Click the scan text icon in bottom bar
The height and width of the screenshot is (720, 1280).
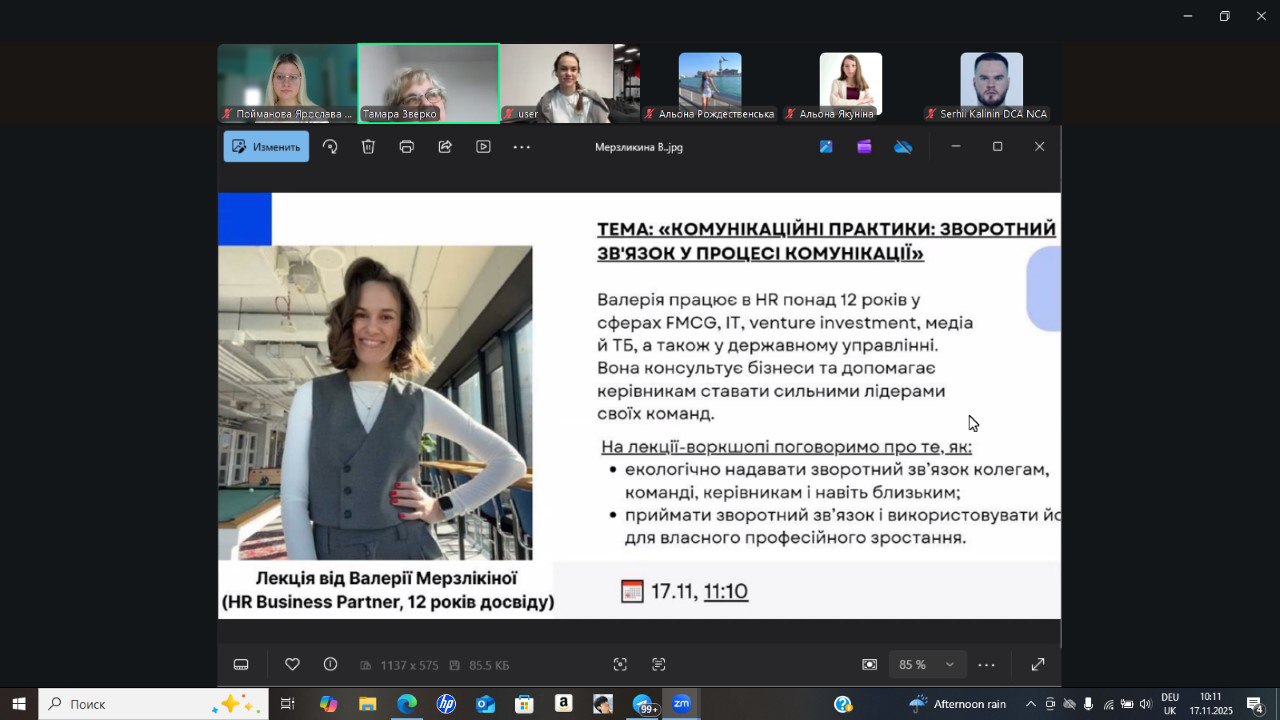[x=658, y=665]
